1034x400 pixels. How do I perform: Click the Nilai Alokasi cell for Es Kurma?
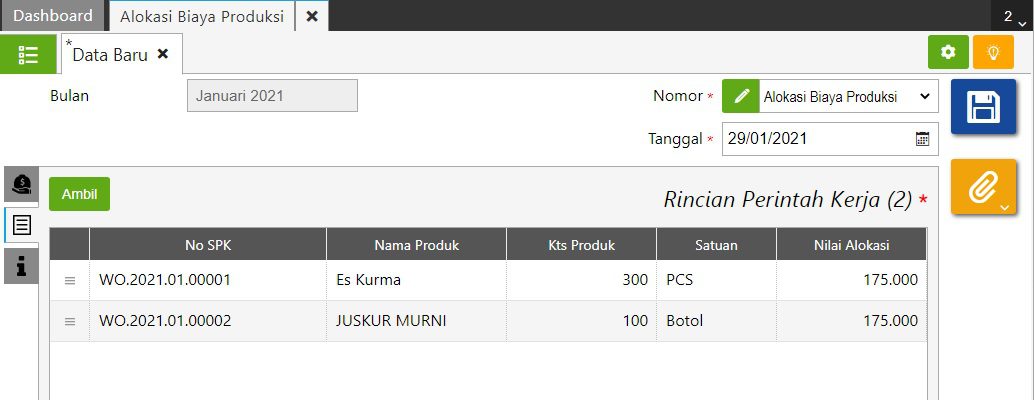point(851,280)
